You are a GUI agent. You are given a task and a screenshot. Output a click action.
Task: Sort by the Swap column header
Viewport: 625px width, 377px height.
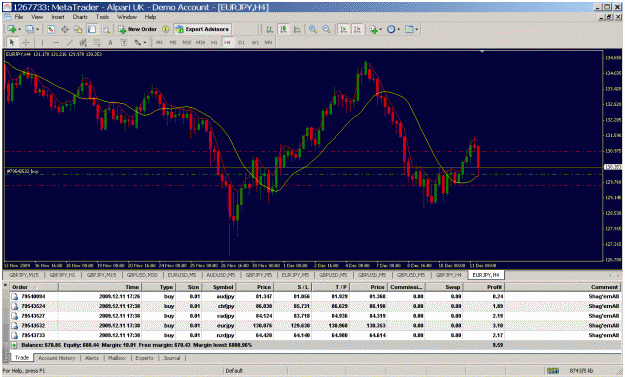[x=443, y=287]
